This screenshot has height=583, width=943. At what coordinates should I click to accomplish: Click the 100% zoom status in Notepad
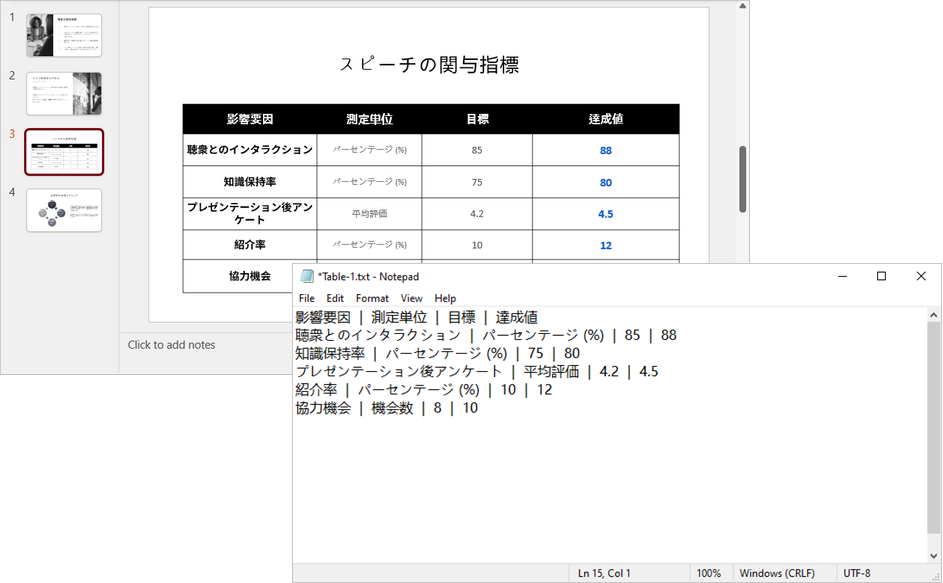(708, 573)
